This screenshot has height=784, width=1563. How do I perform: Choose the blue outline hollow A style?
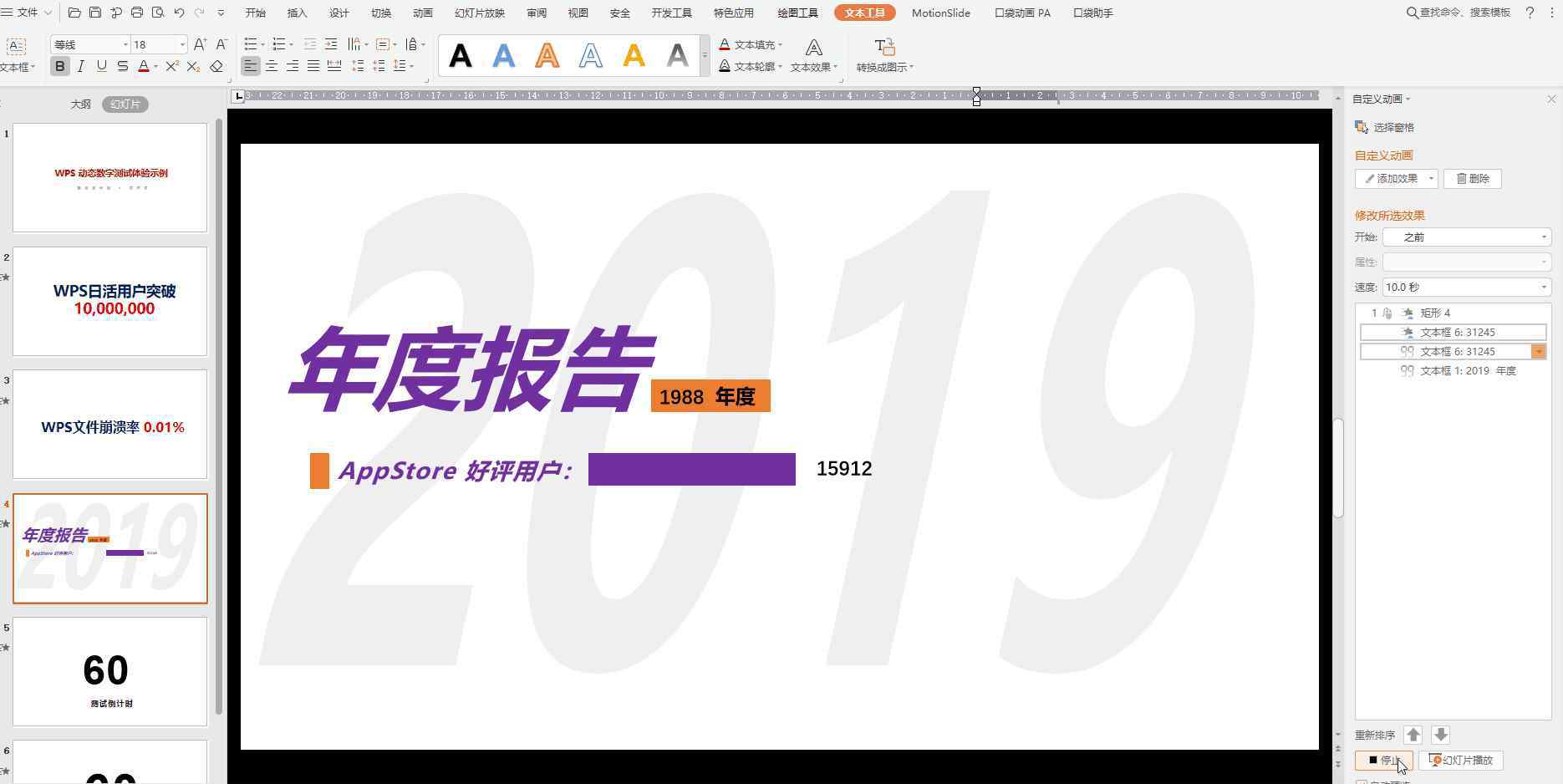(x=590, y=56)
